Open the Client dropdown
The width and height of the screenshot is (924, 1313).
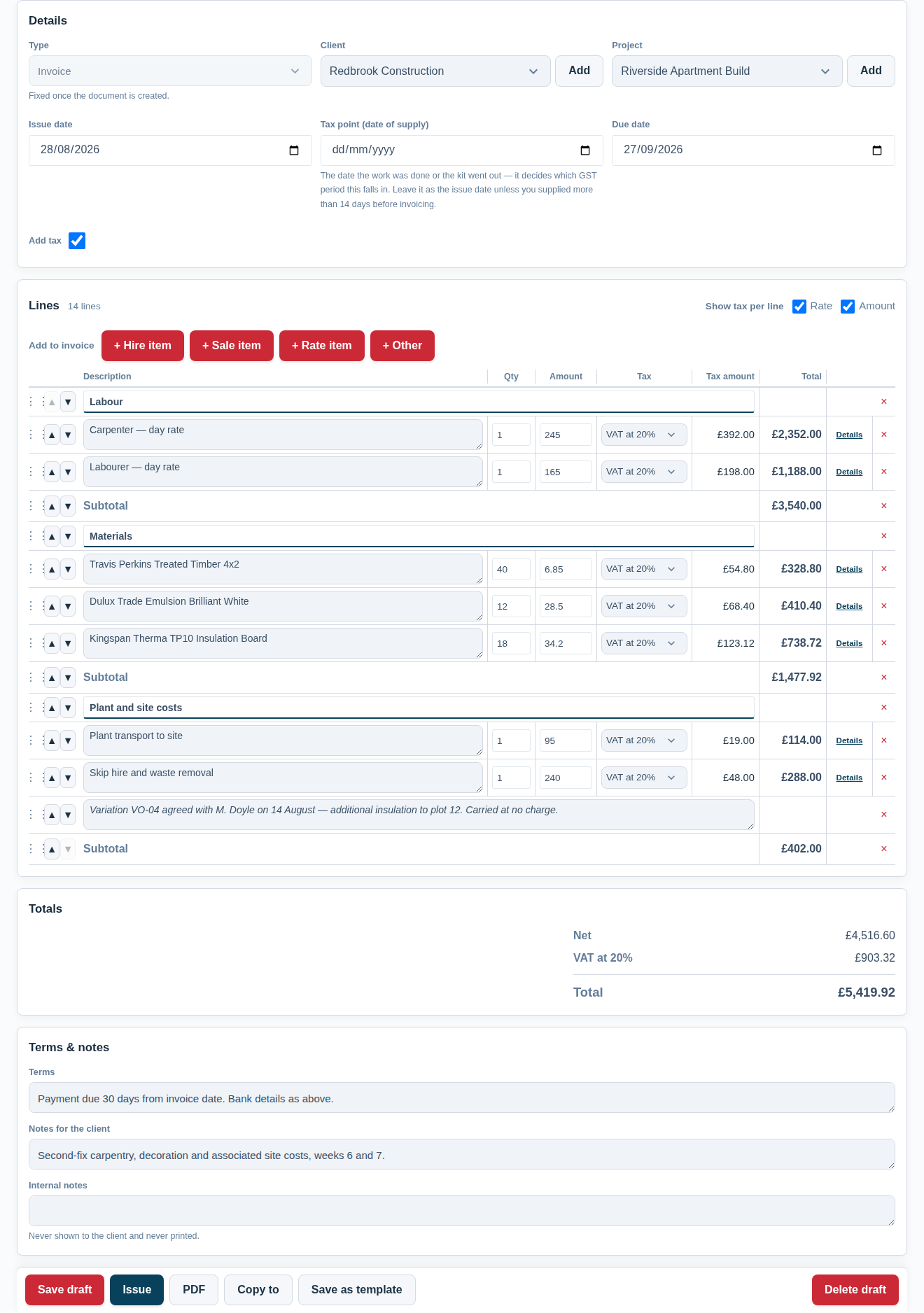coord(435,71)
